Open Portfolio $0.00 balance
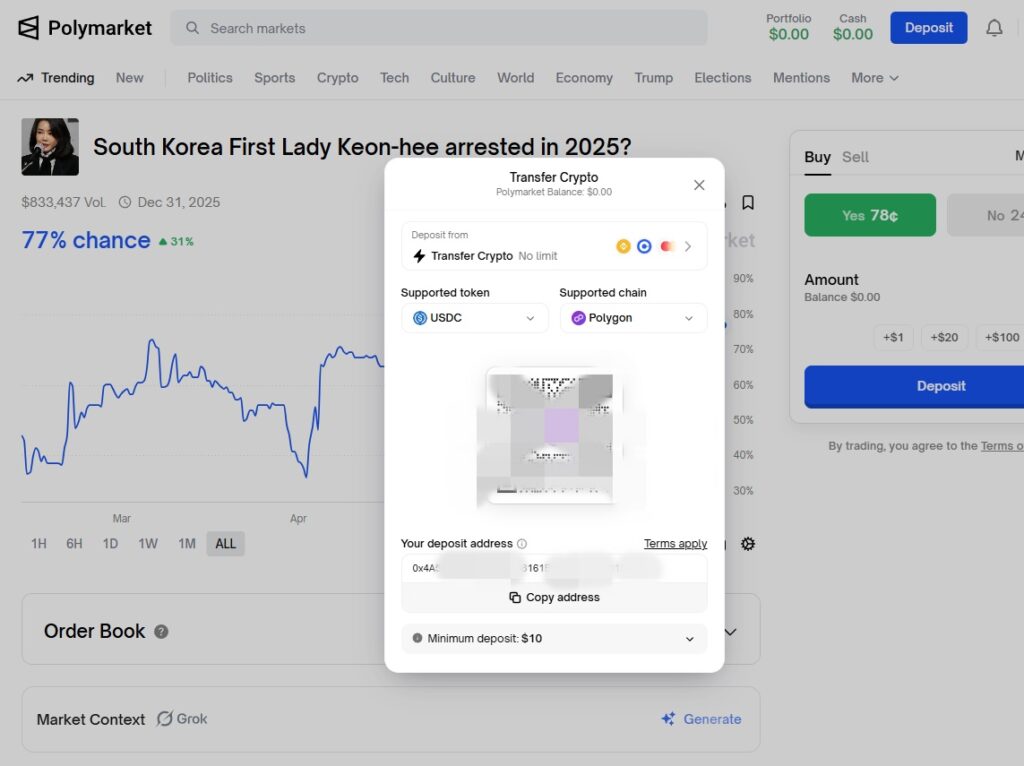The height and width of the screenshot is (766, 1024). 788,27
